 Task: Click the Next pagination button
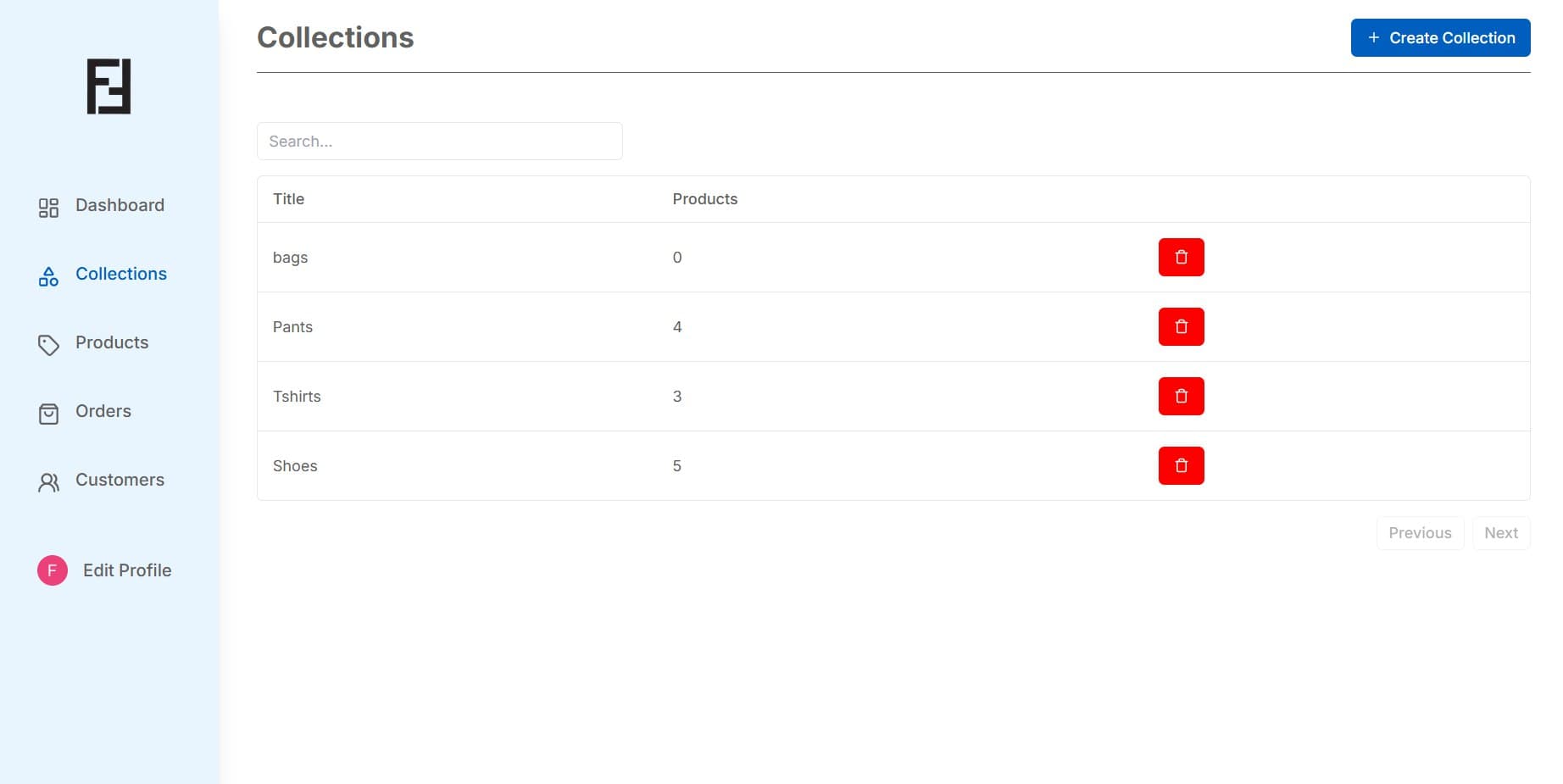point(1500,533)
